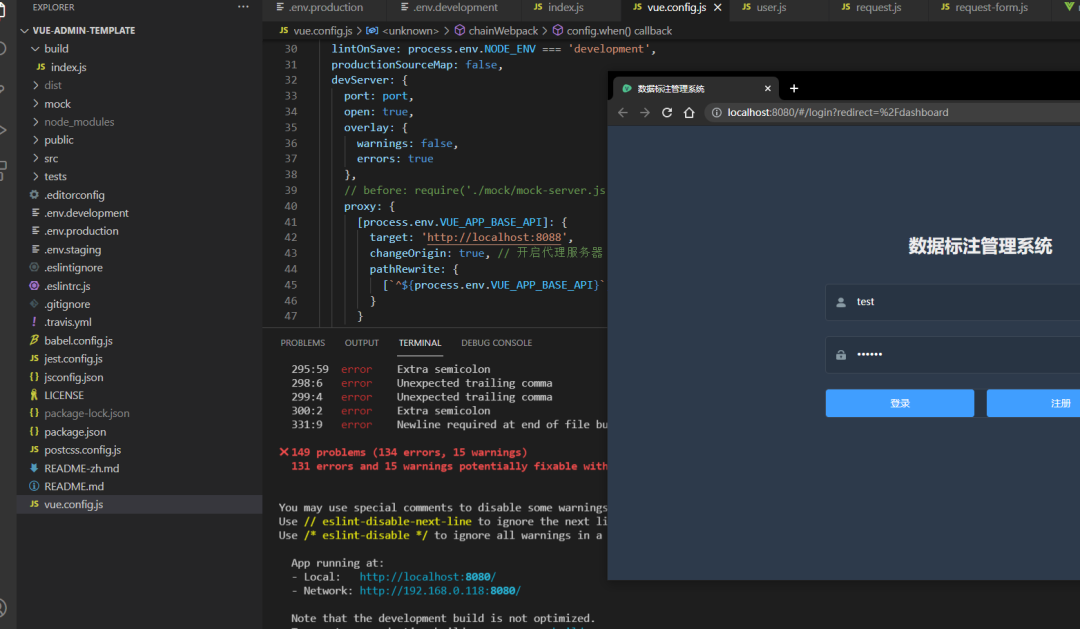The image size is (1080, 629).
Task: Open .gitignore file in explorer
Action: tap(67, 304)
